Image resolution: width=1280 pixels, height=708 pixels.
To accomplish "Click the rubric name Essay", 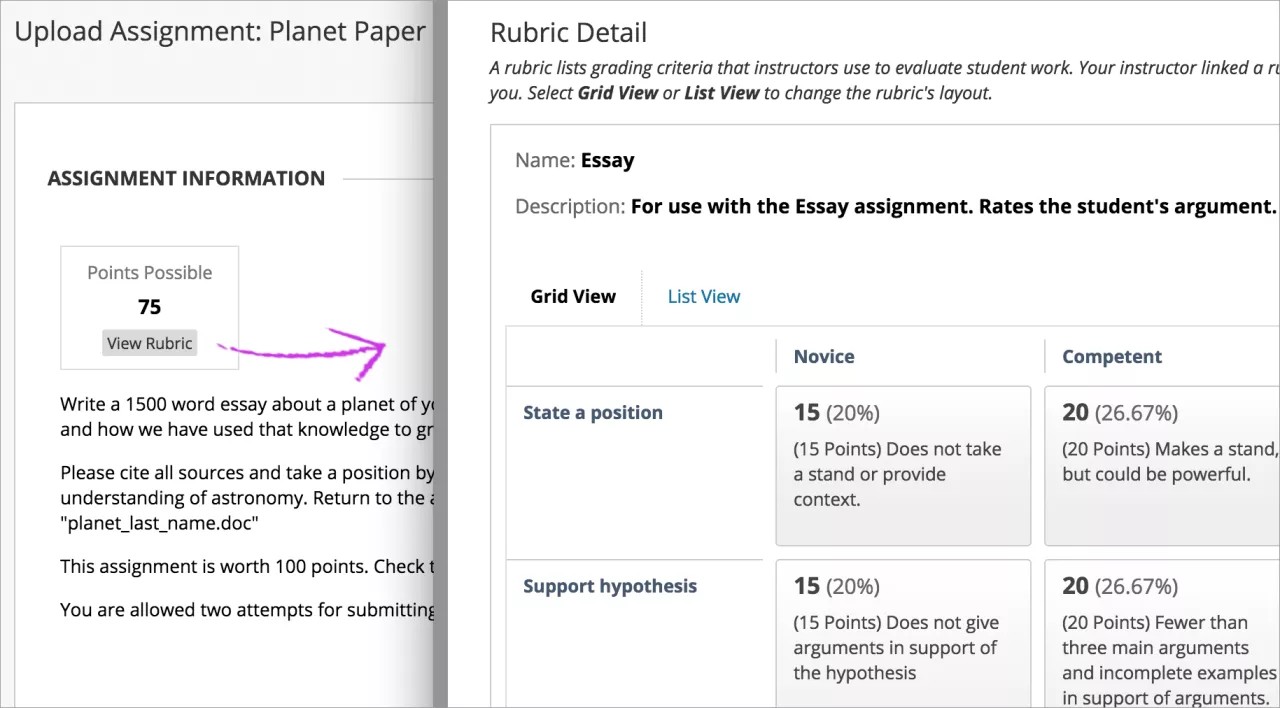I will click(609, 160).
